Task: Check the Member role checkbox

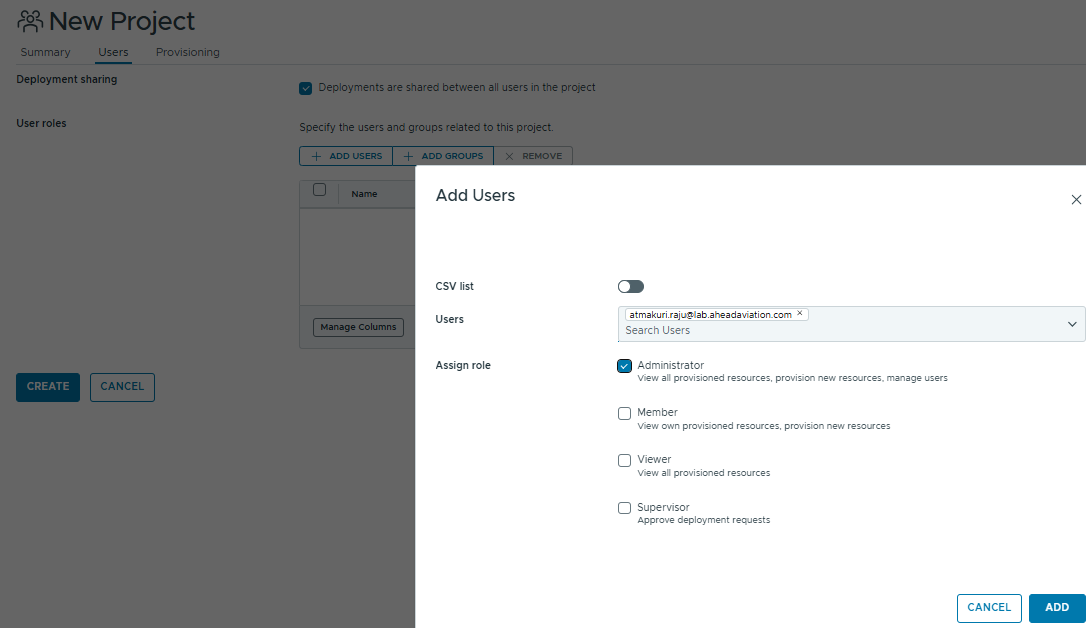Action: coord(625,413)
